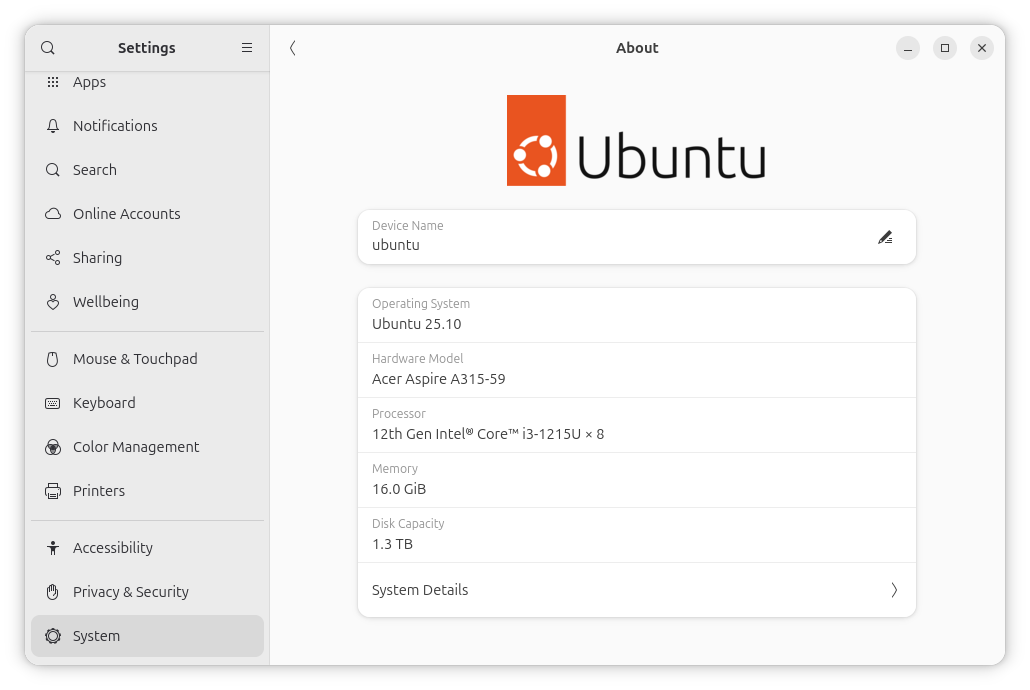
Task: Go back using the header arrow
Action: [x=292, y=48]
